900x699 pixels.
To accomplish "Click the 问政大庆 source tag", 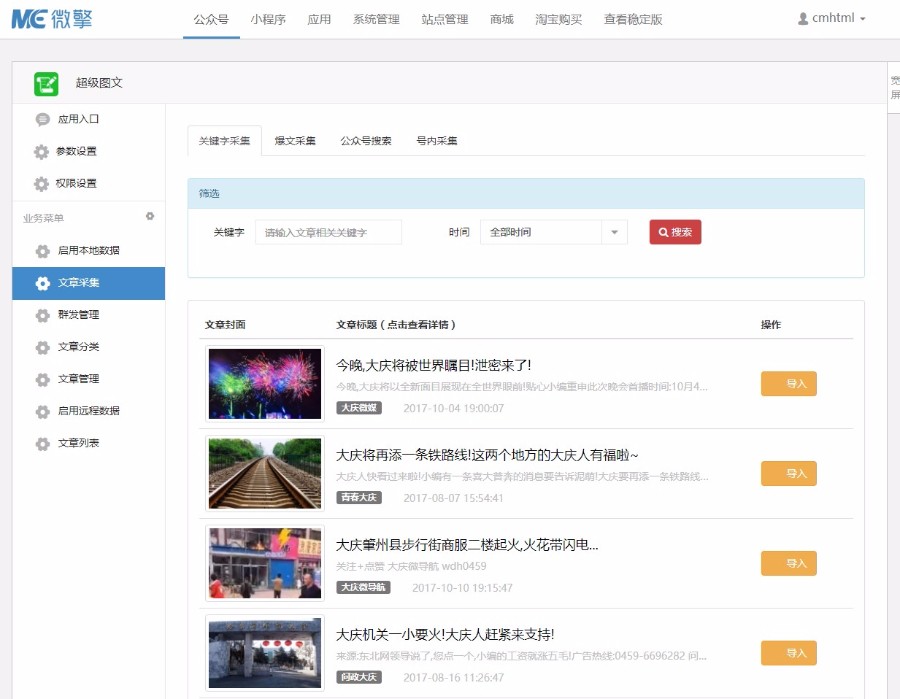I will [x=359, y=677].
